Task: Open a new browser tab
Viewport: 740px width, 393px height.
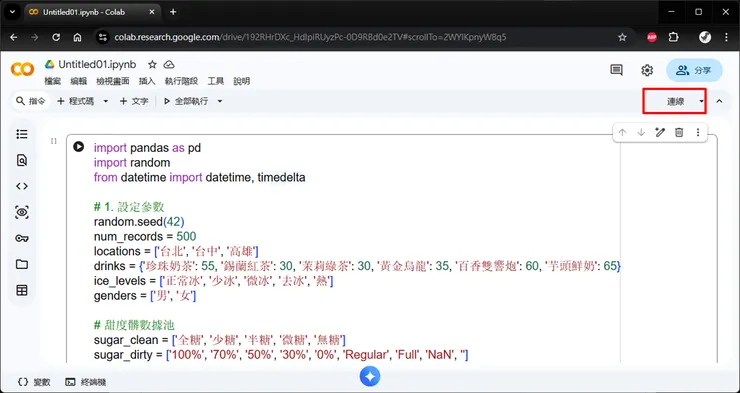Action: [x=173, y=12]
